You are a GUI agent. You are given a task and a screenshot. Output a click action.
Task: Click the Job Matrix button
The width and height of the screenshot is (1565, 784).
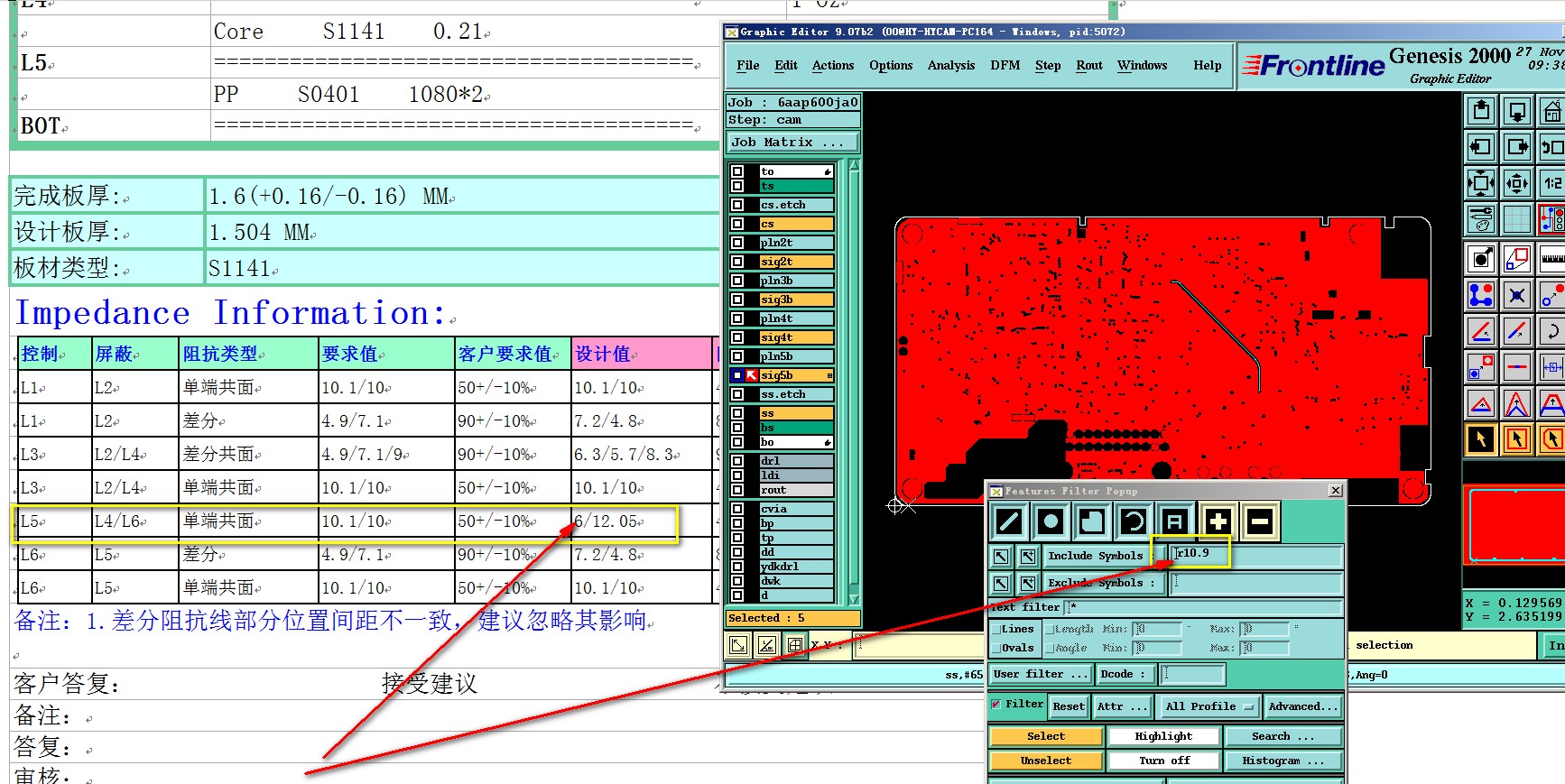[792, 143]
